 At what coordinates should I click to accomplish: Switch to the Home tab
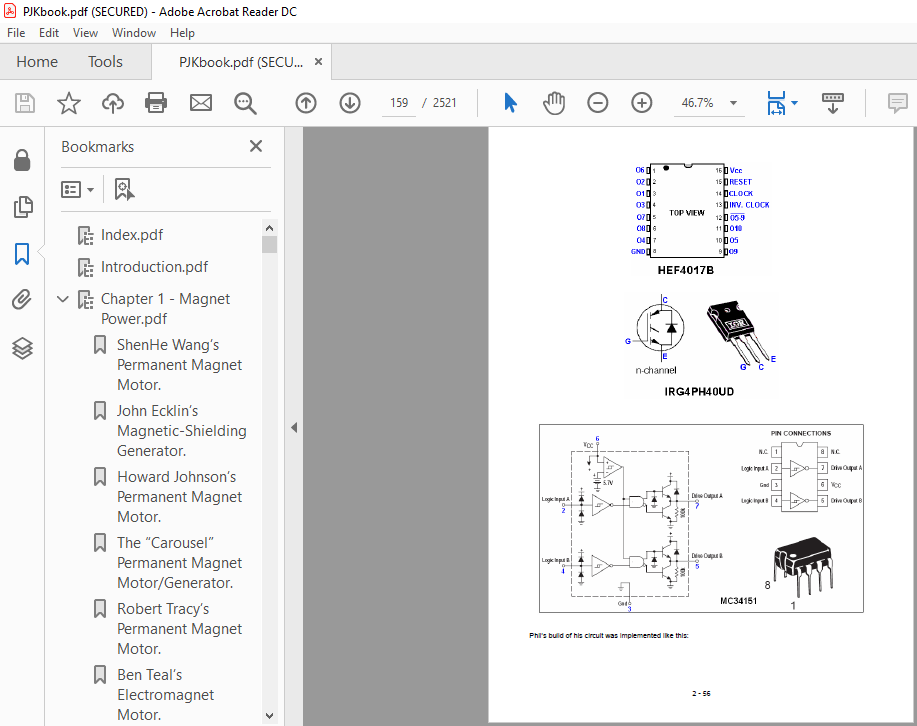(37, 61)
